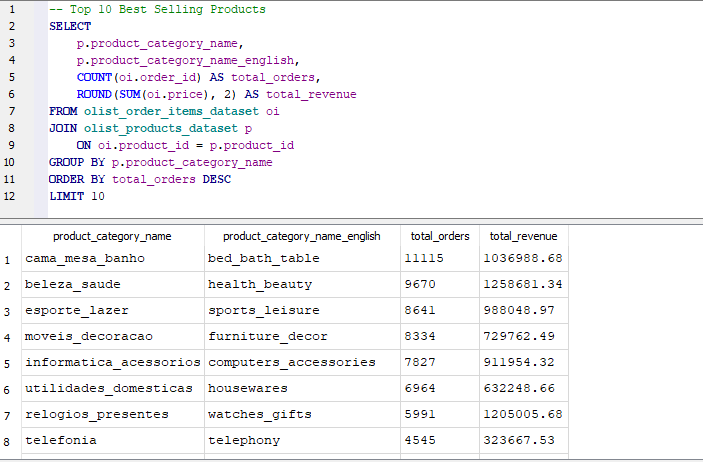Select the total_revenue column header
This screenshot has height=462, width=703.
524,236
